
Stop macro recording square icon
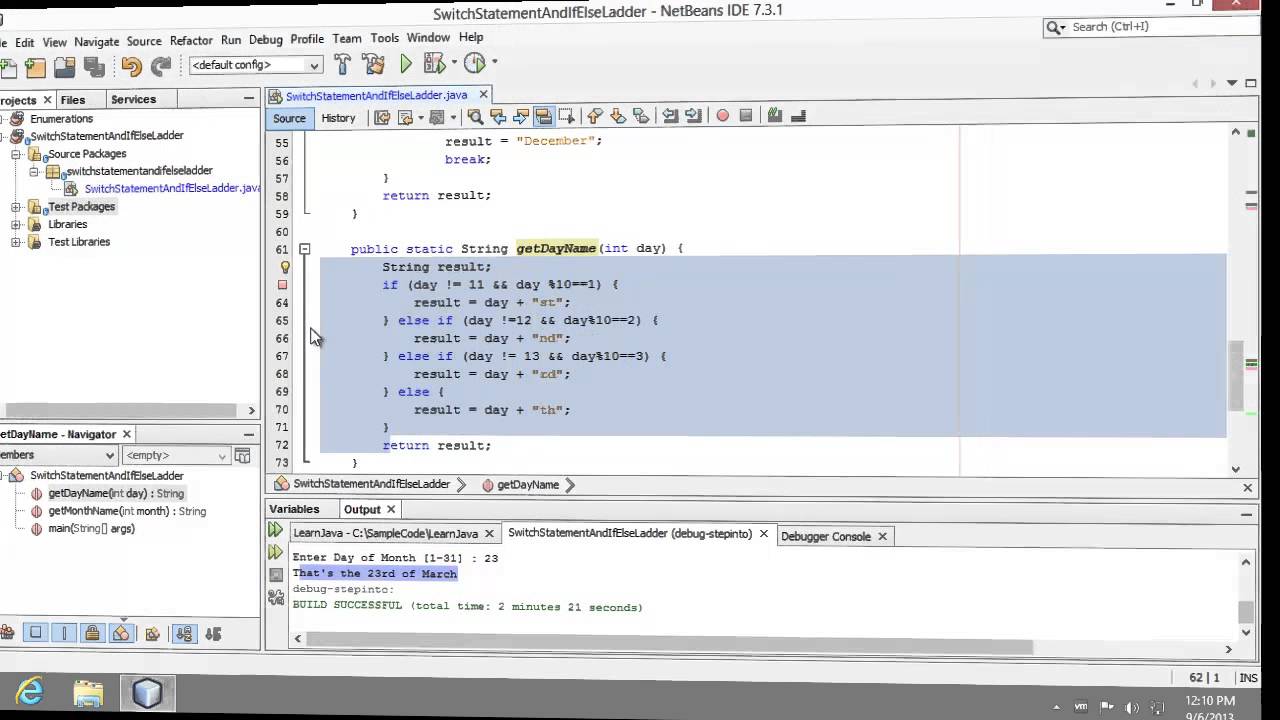(x=745, y=116)
